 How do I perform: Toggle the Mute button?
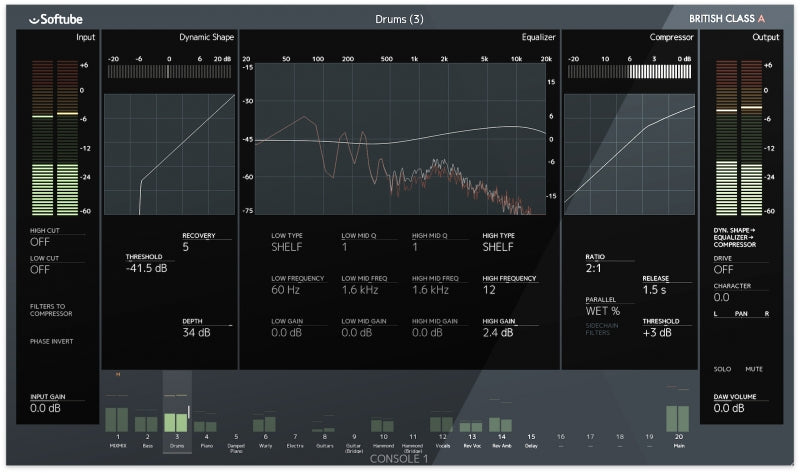point(755,369)
